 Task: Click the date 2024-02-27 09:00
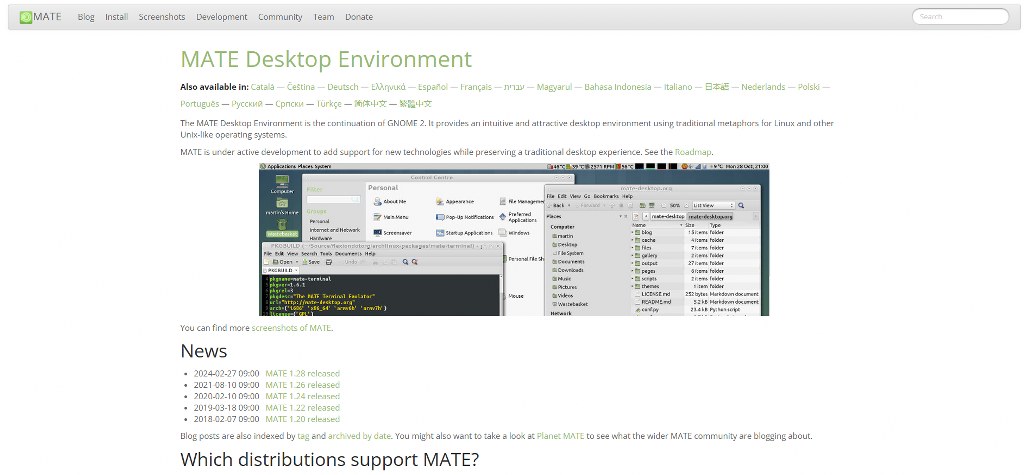click(227, 374)
